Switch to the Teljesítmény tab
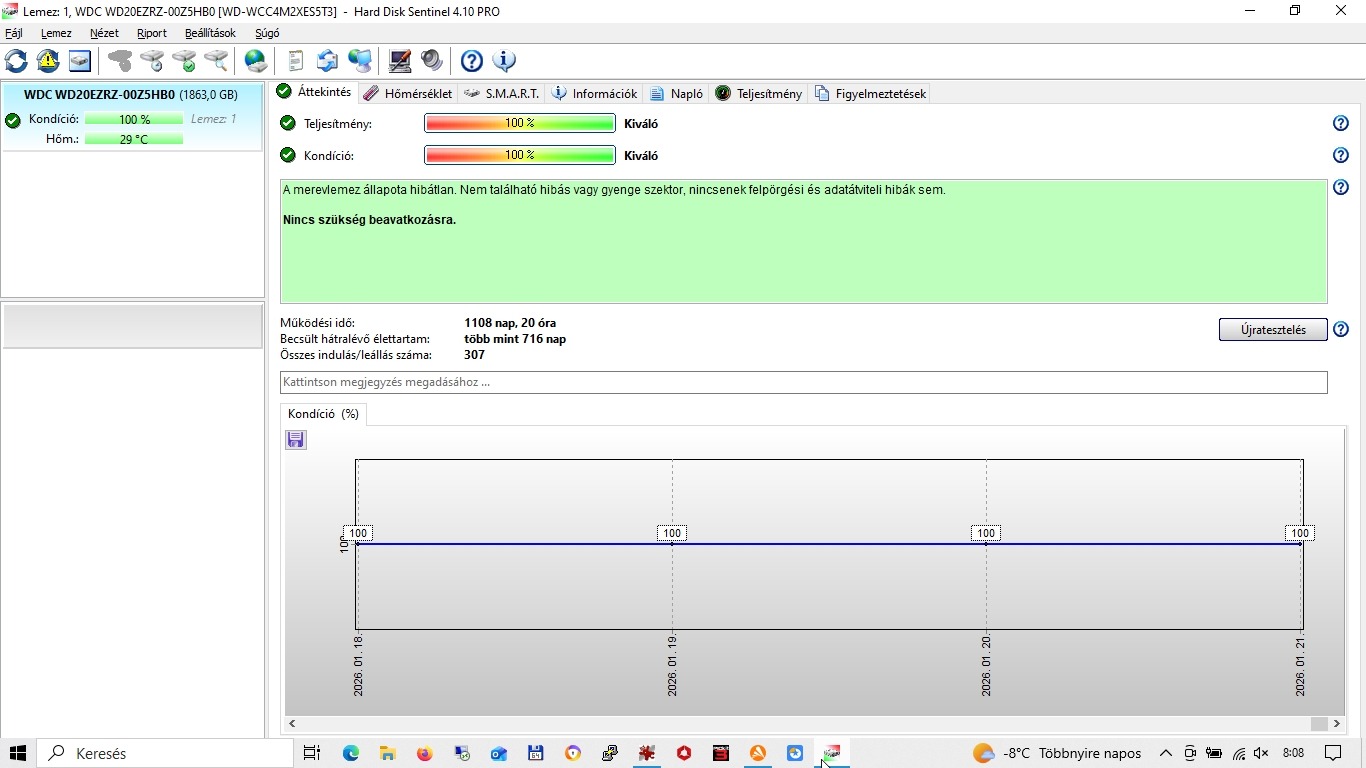Viewport: 1366px width, 768px height. click(x=758, y=93)
